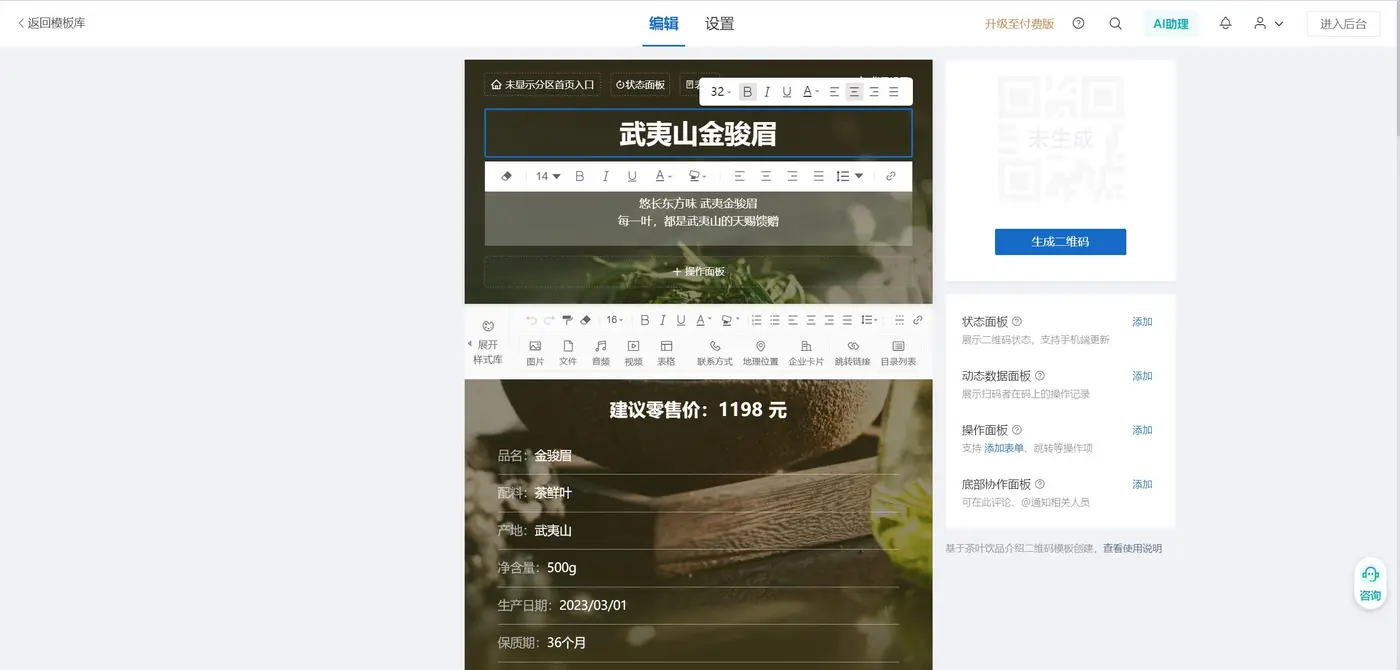Toggle underline in the size-32 floating toolbar

tap(787, 91)
